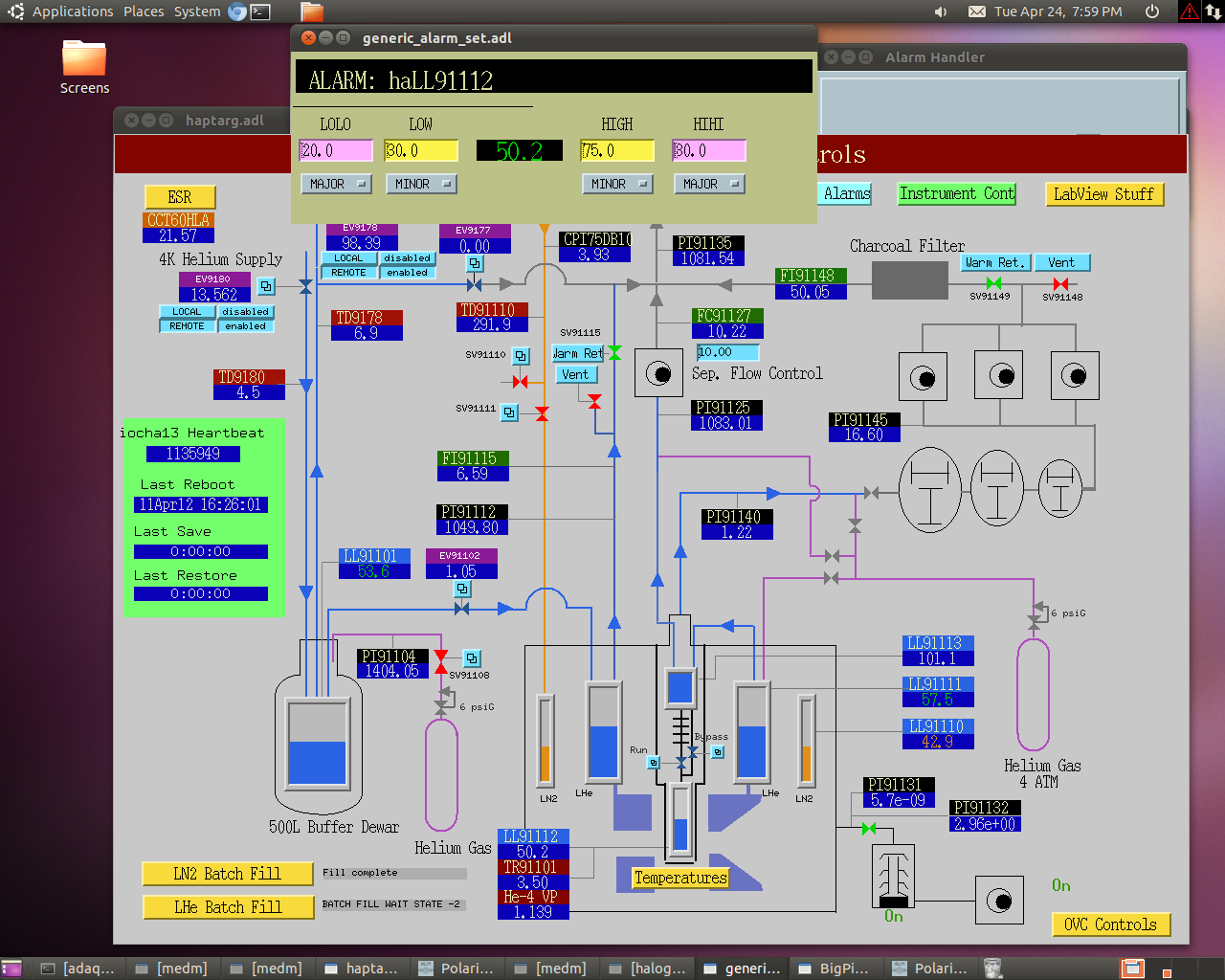Open the Places menu
This screenshot has height=980, width=1225.
click(x=144, y=11)
